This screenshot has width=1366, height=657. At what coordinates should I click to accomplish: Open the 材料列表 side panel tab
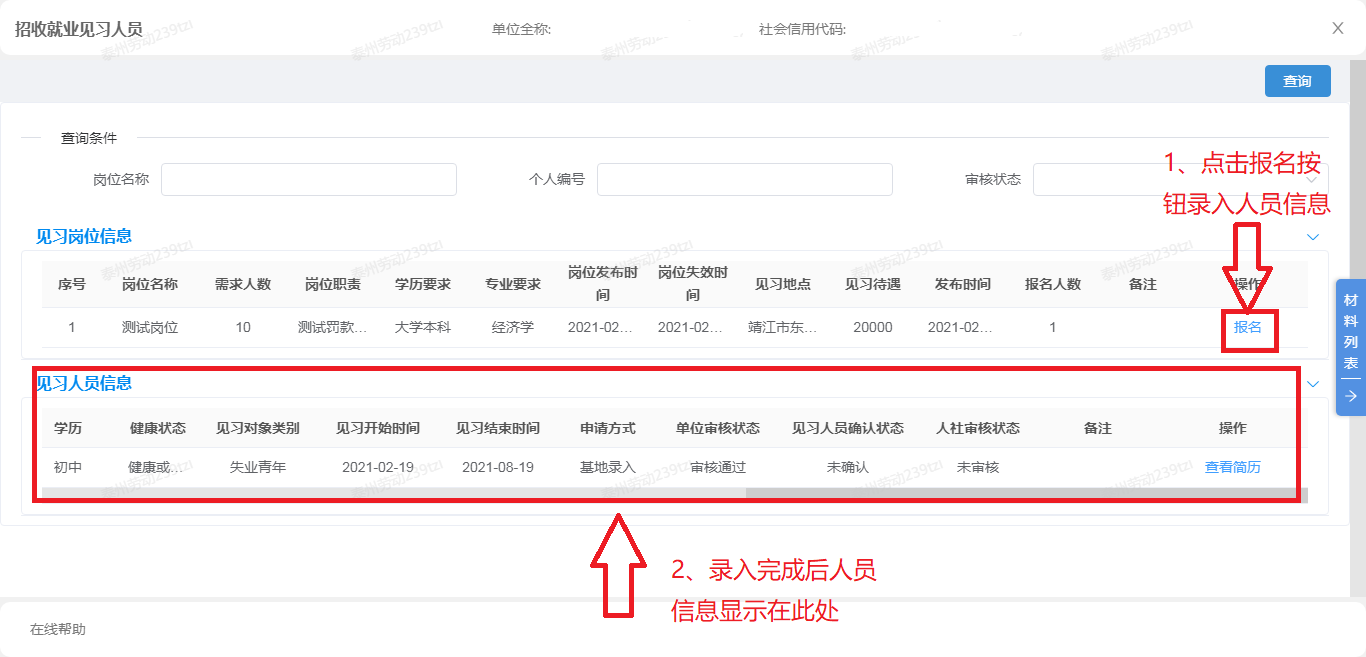[1350, 330]
